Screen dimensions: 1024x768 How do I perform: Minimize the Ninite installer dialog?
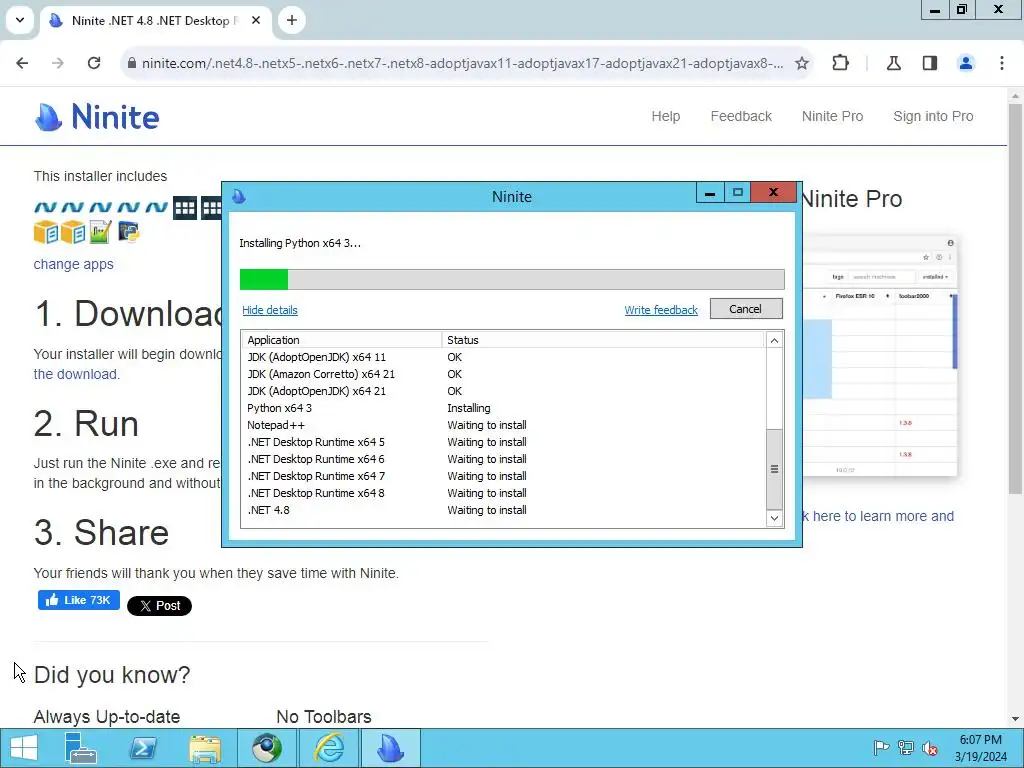coord(710,193)
